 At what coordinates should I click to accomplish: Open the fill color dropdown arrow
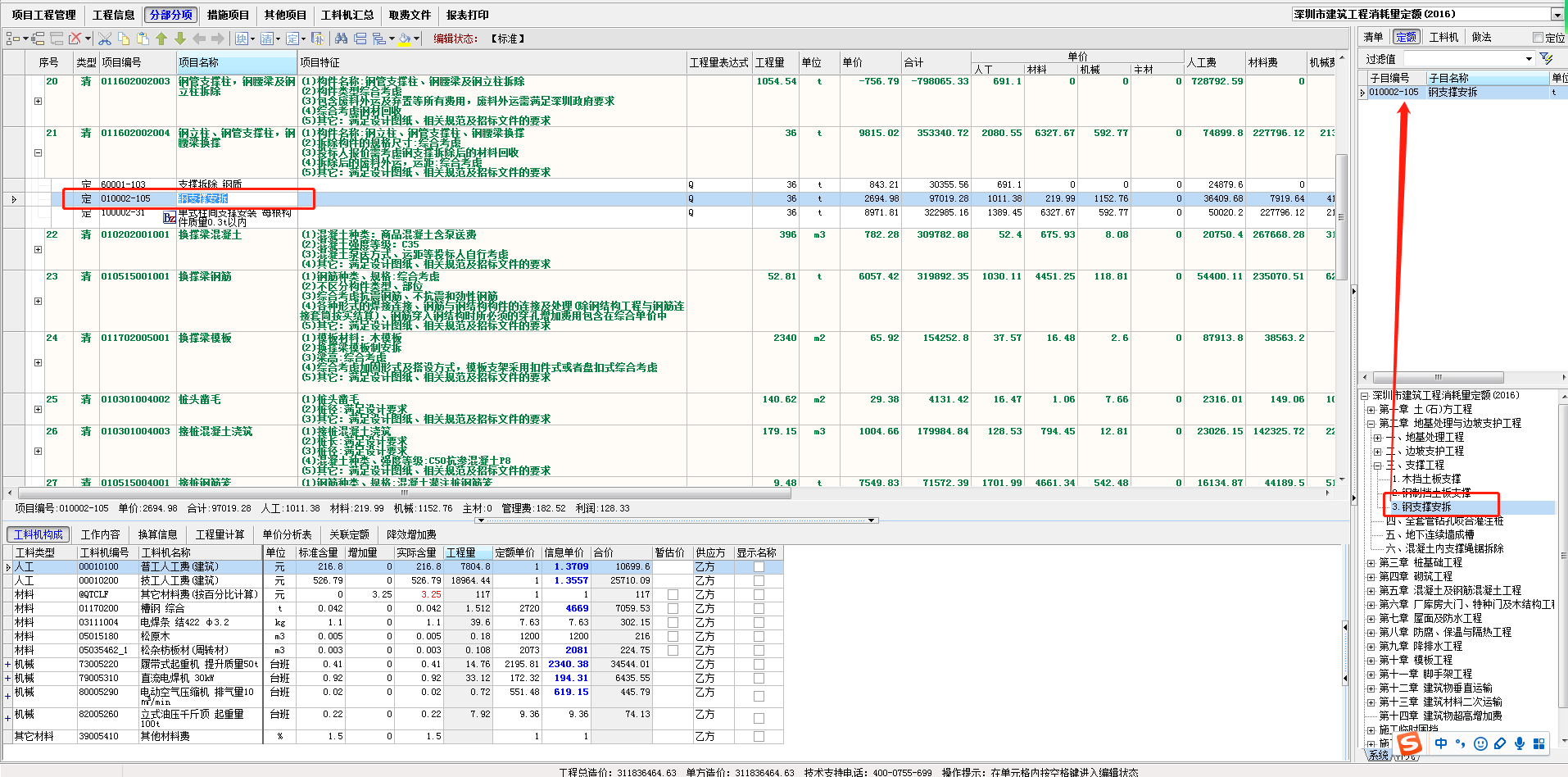click(416, 39)
